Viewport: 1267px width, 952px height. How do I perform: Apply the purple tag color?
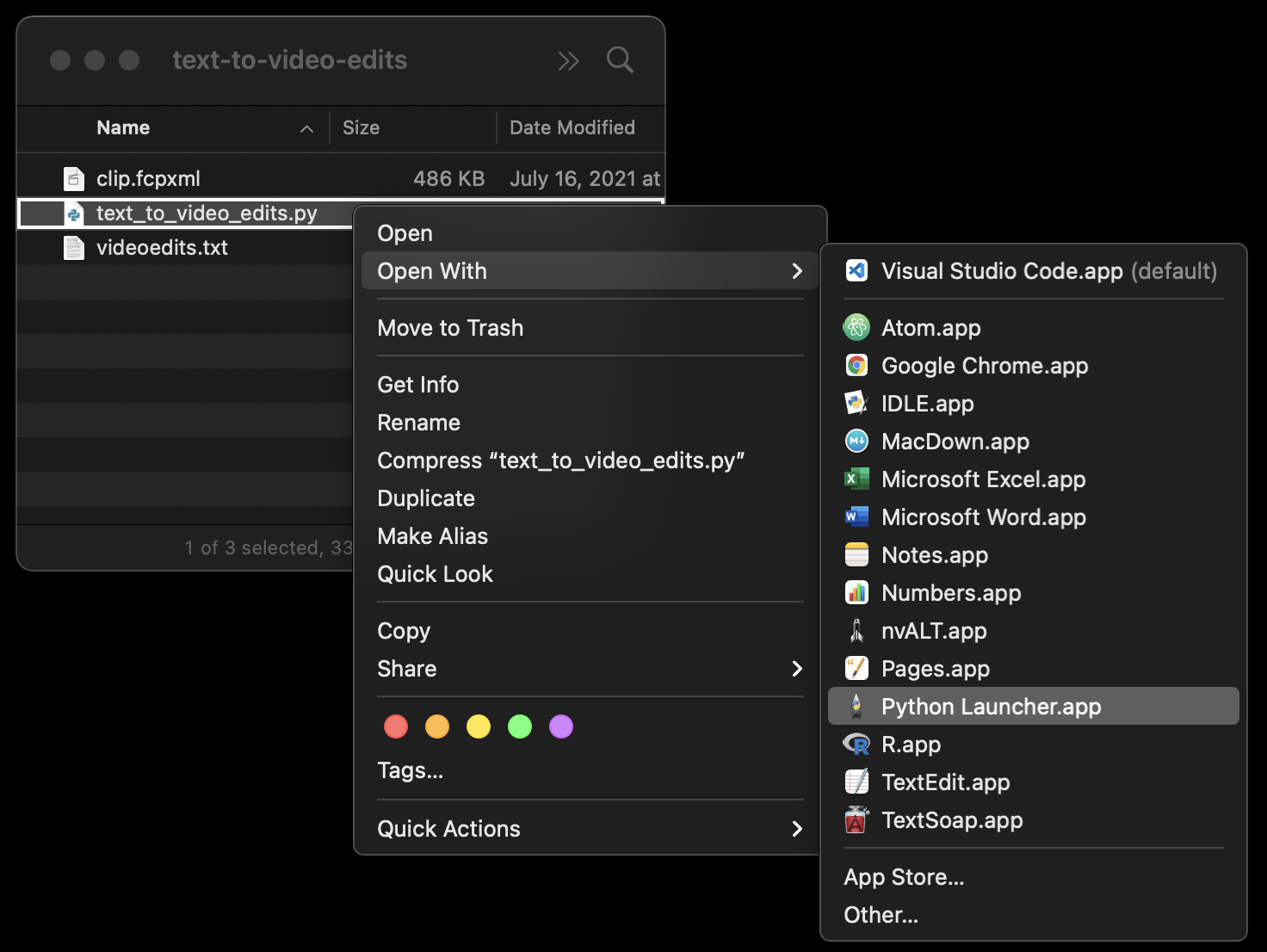point(561,726)
